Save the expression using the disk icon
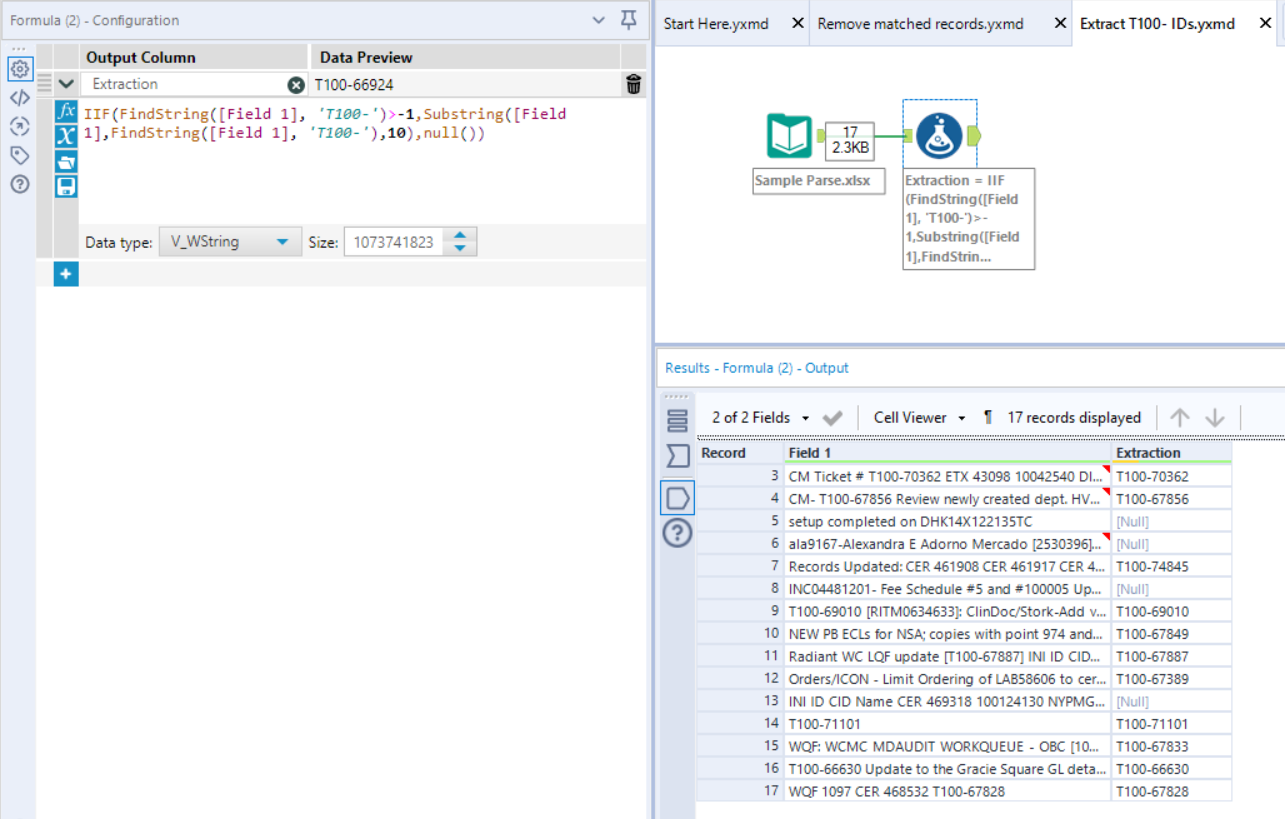1285x819 pixels. (x=65, y=181)
